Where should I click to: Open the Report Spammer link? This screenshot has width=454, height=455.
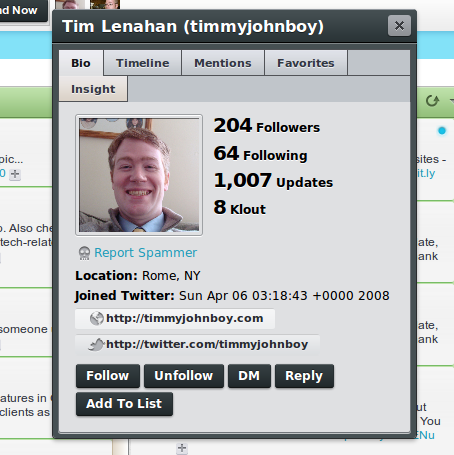pos(146,253)
